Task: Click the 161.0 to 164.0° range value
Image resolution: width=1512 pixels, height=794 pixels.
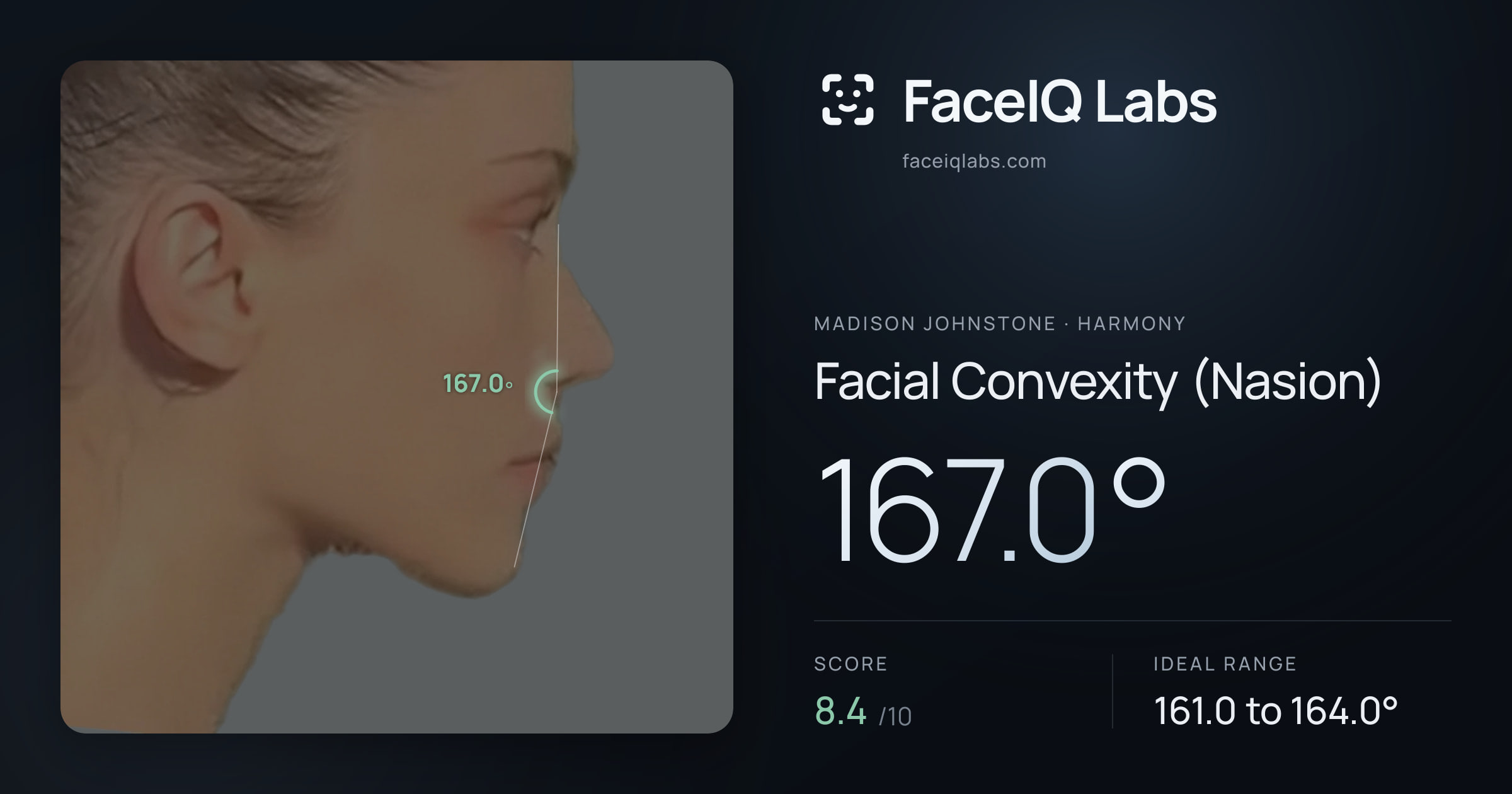Action: pos(1276,711)
